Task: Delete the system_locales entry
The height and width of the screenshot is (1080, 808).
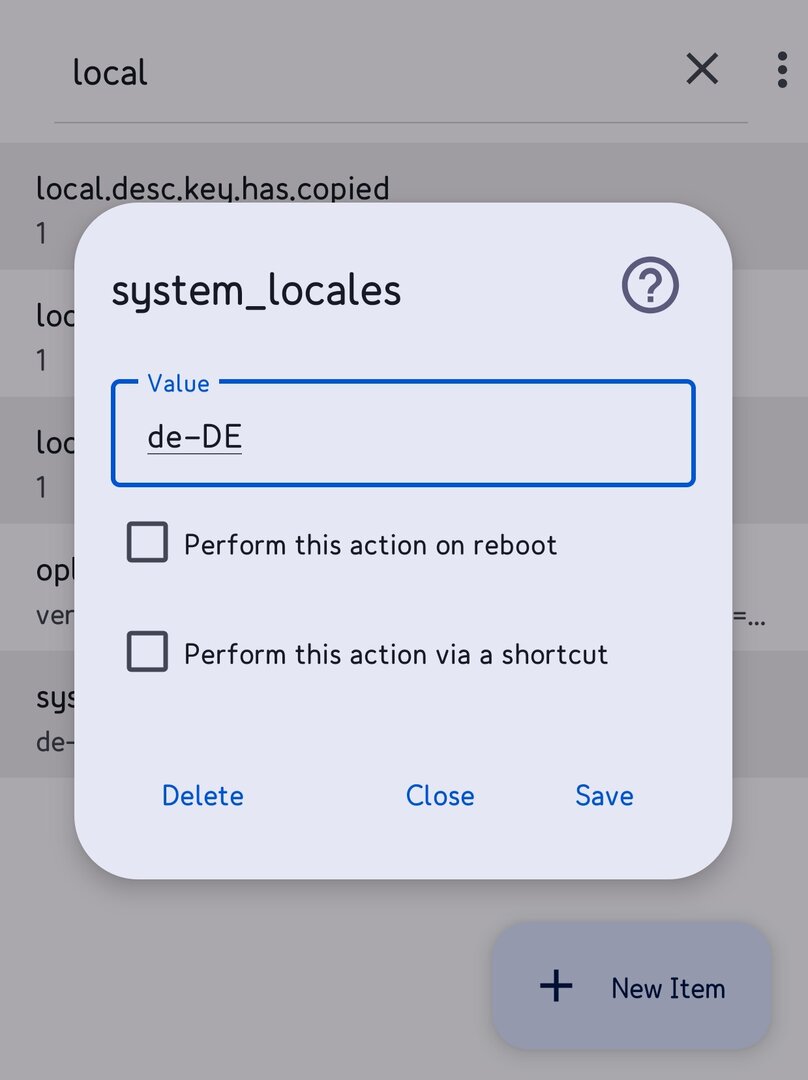Action: tap(203, 796)
